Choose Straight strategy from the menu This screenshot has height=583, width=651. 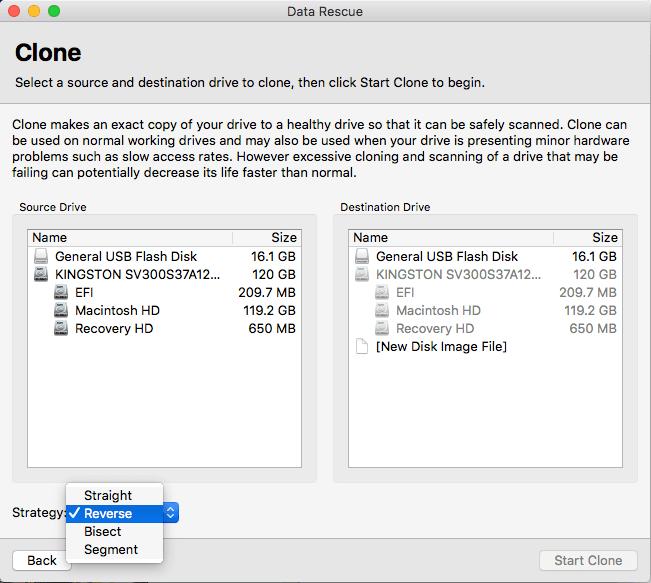(115, 495)
